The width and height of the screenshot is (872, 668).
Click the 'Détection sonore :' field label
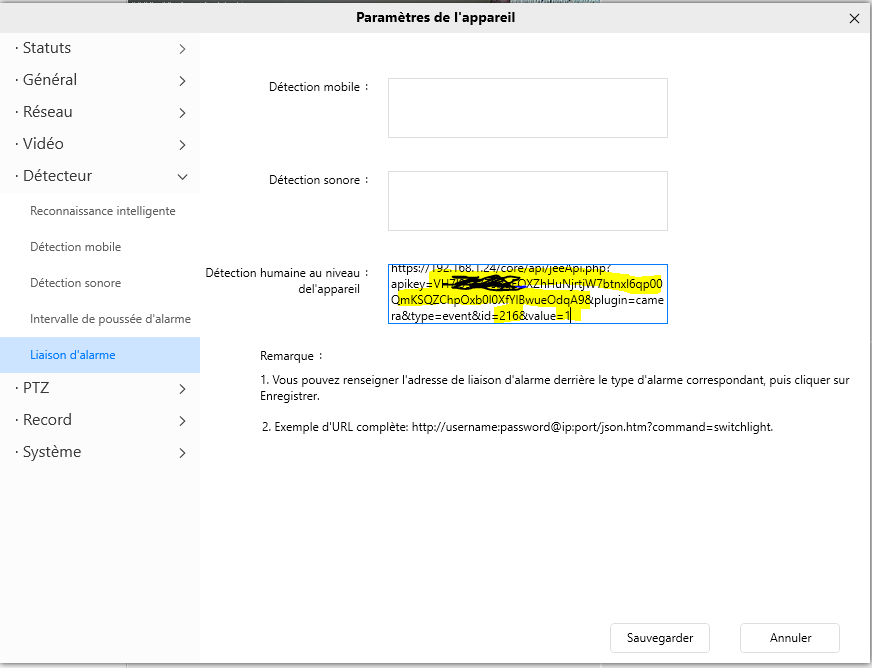click(x=319, y=180)
